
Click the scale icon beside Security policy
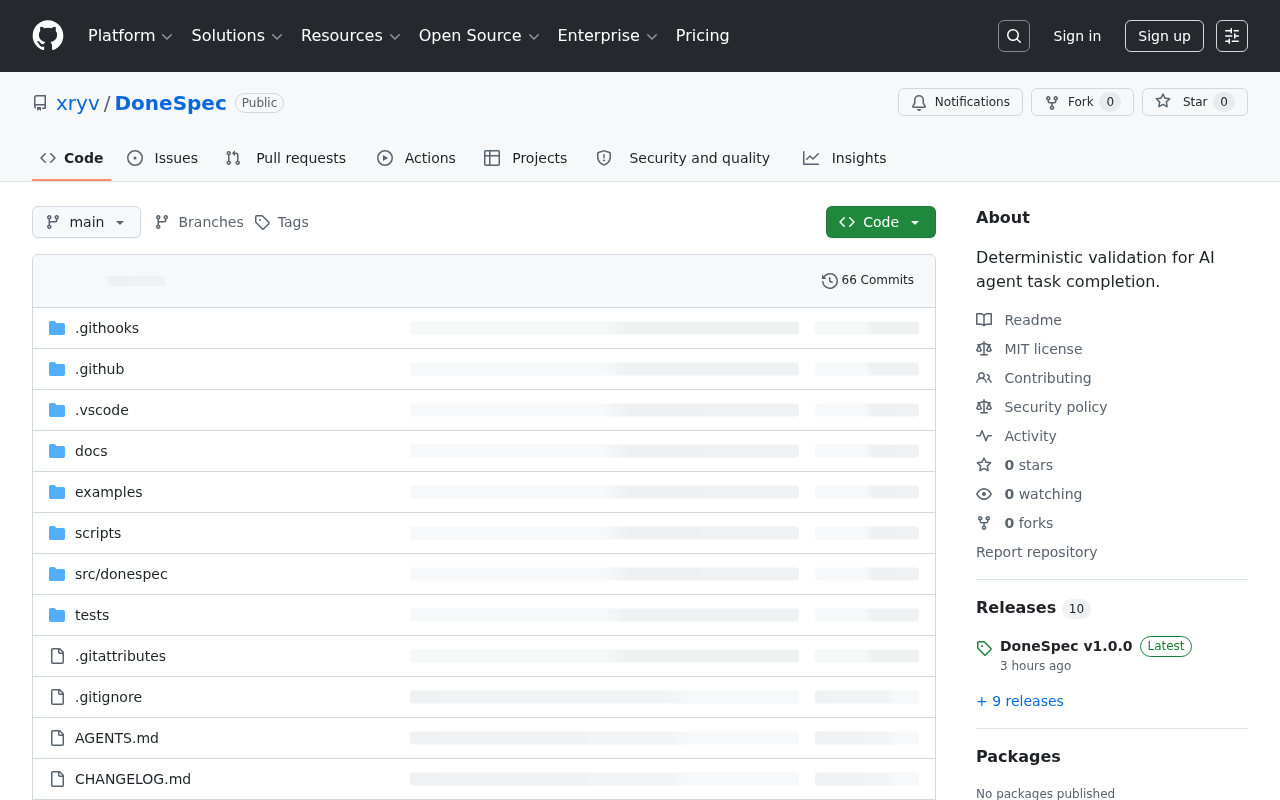tap(984, 407)
